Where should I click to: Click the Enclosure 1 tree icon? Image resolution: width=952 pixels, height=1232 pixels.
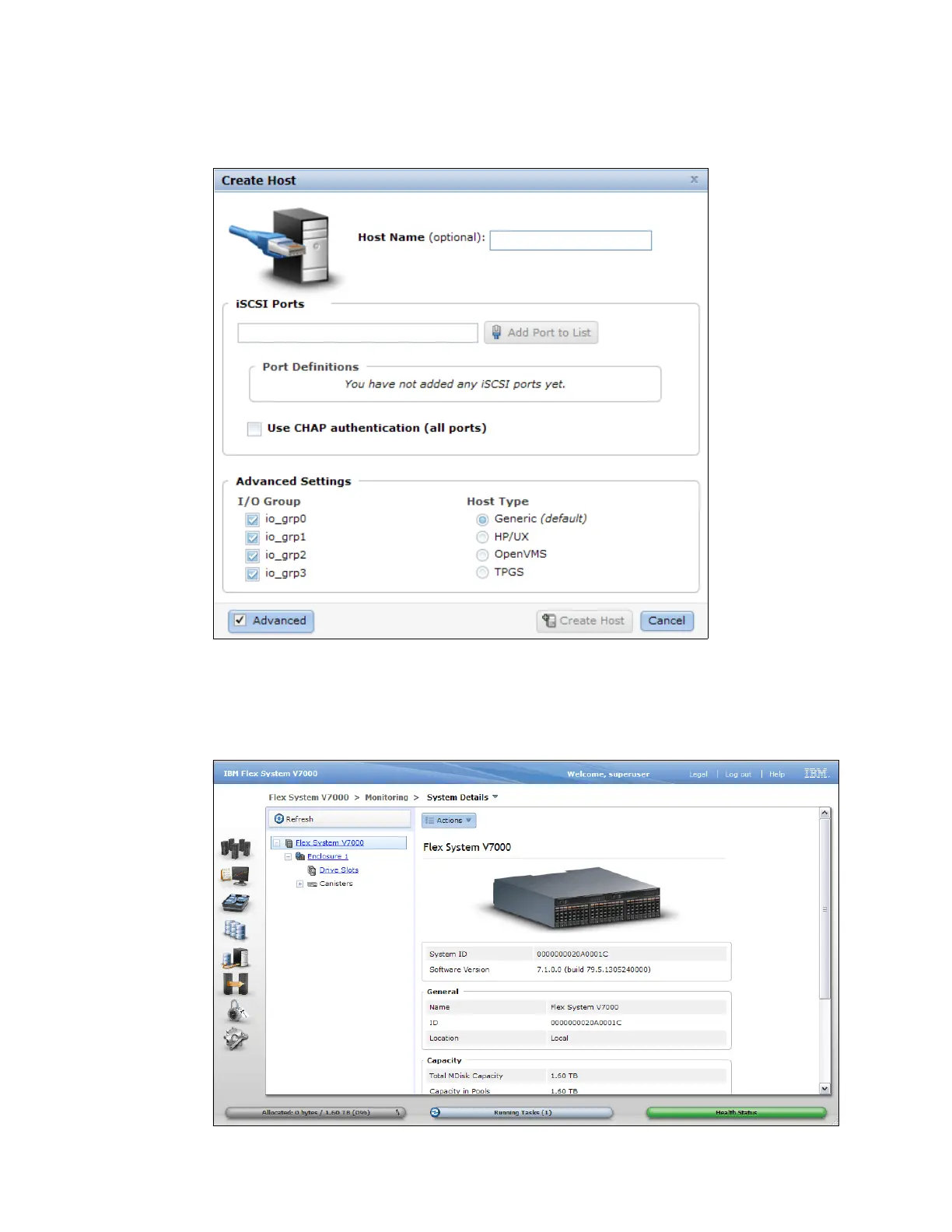point(300,856)
